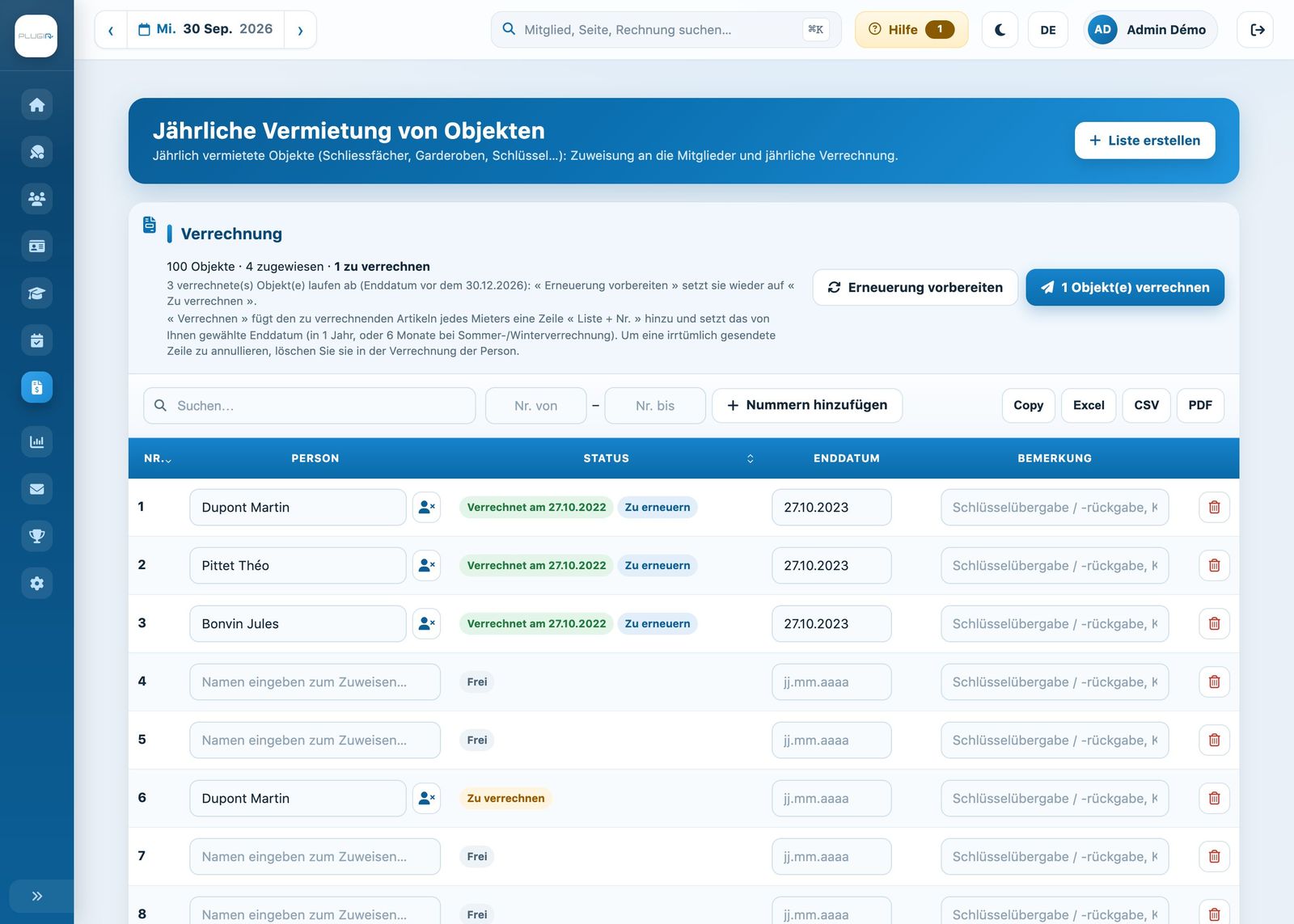Open the DE language selector
1294x924 pixels.
(x=1048, y=30)
